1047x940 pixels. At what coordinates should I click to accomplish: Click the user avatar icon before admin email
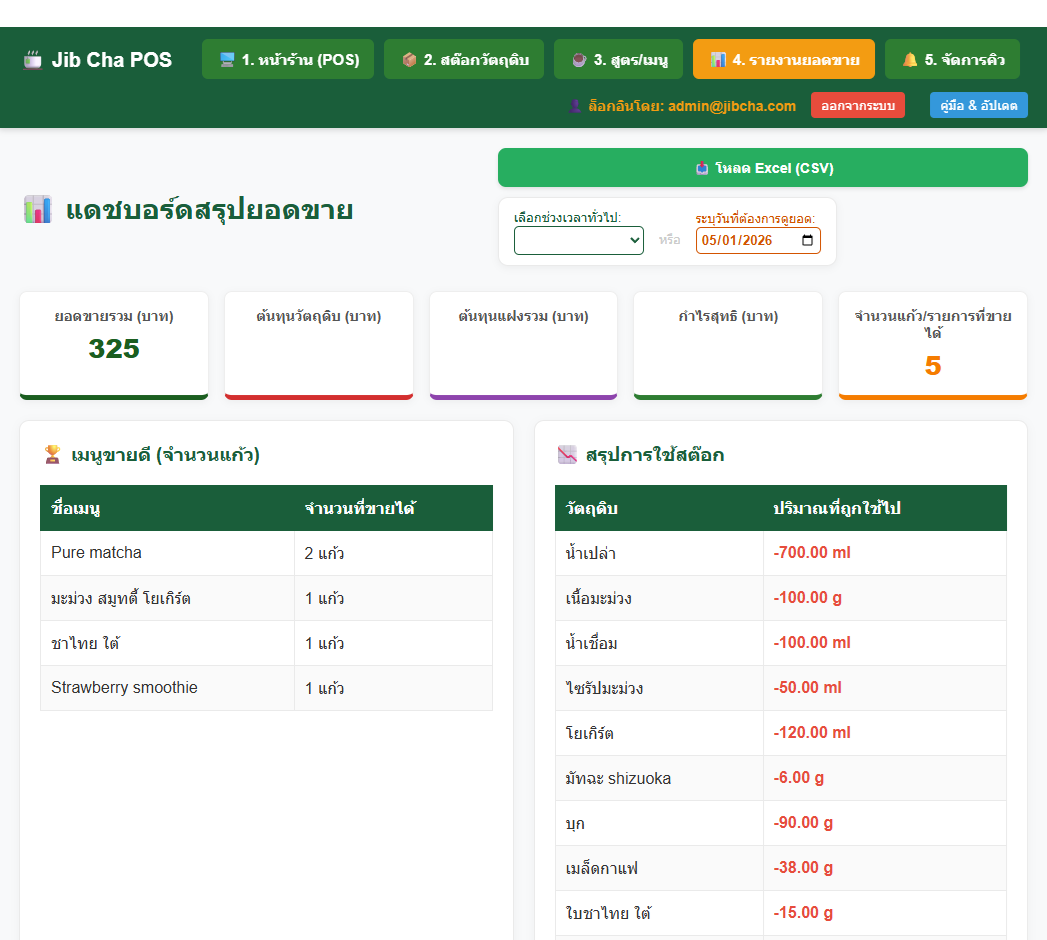click(574, 105)
